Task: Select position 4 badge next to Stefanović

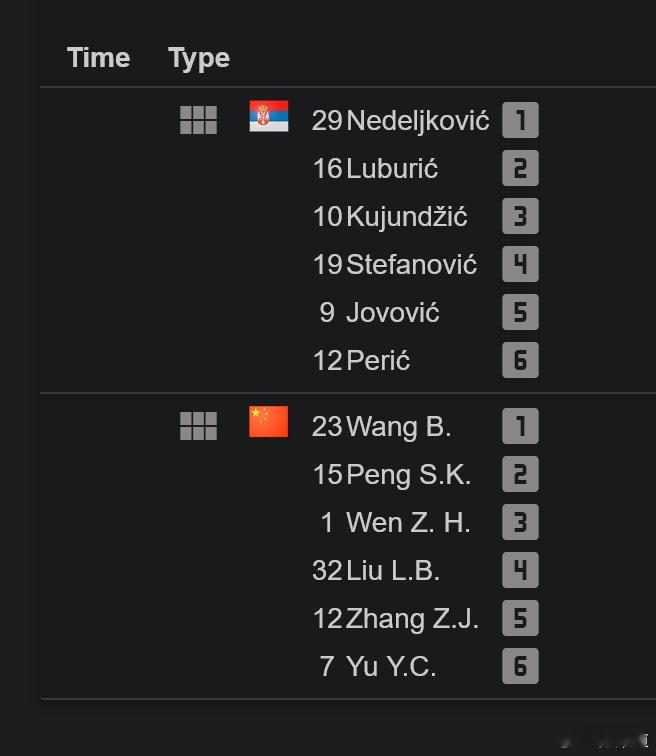Action: (520, 264)
